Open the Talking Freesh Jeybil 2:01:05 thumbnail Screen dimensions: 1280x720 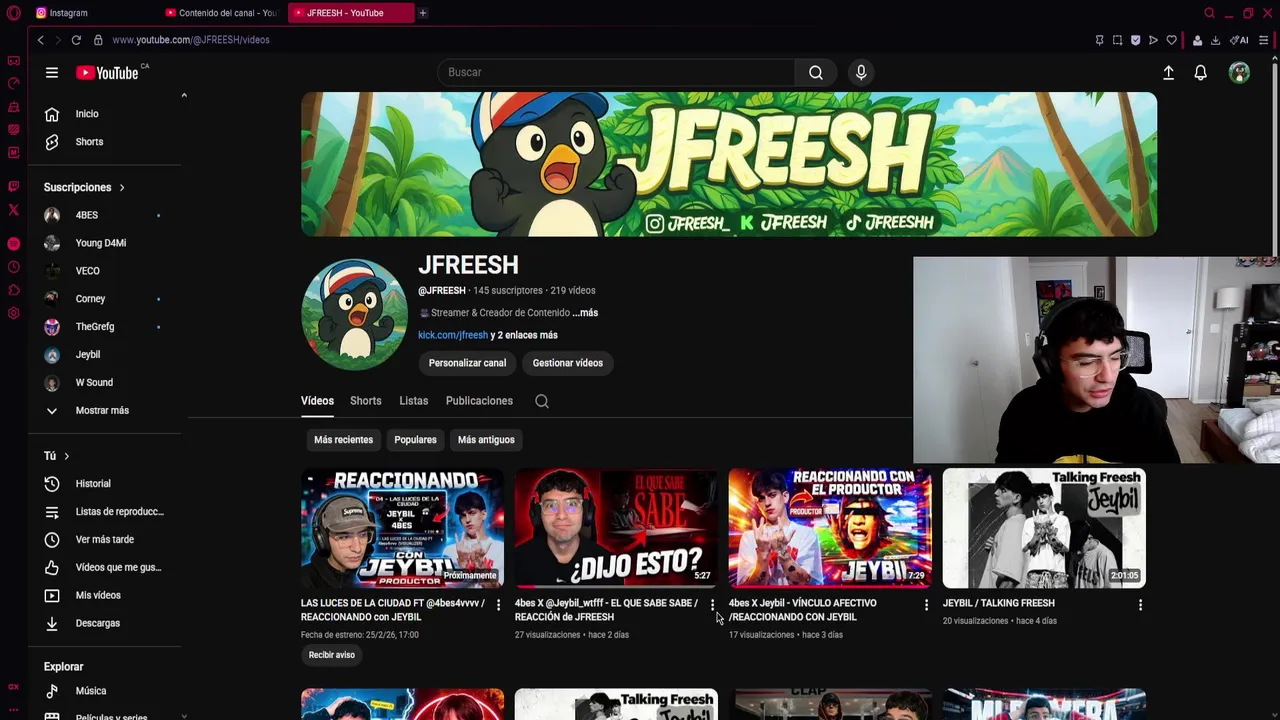(1044, 528)
